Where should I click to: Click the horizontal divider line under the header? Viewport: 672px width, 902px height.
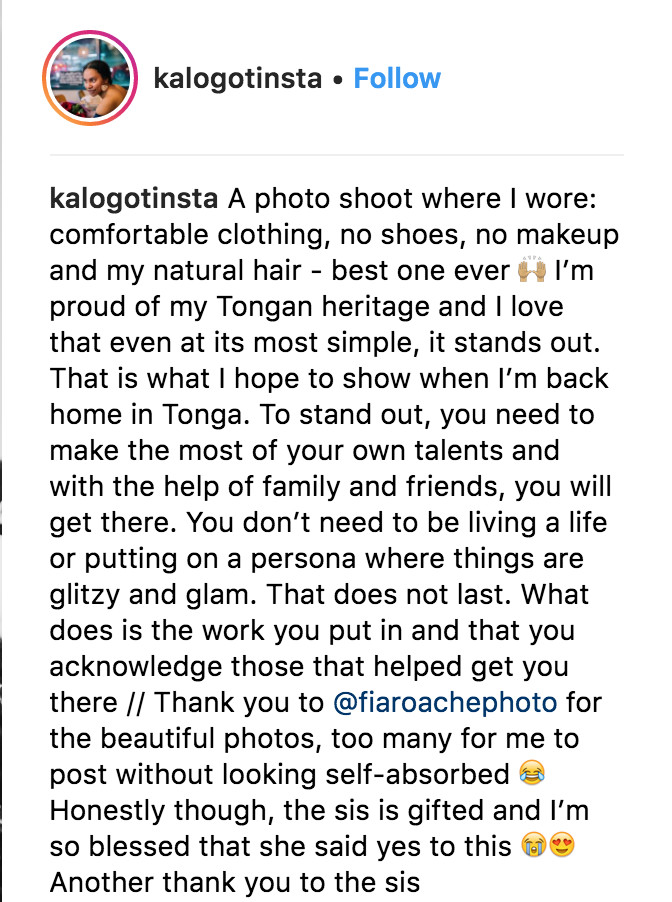coord(337,155)
